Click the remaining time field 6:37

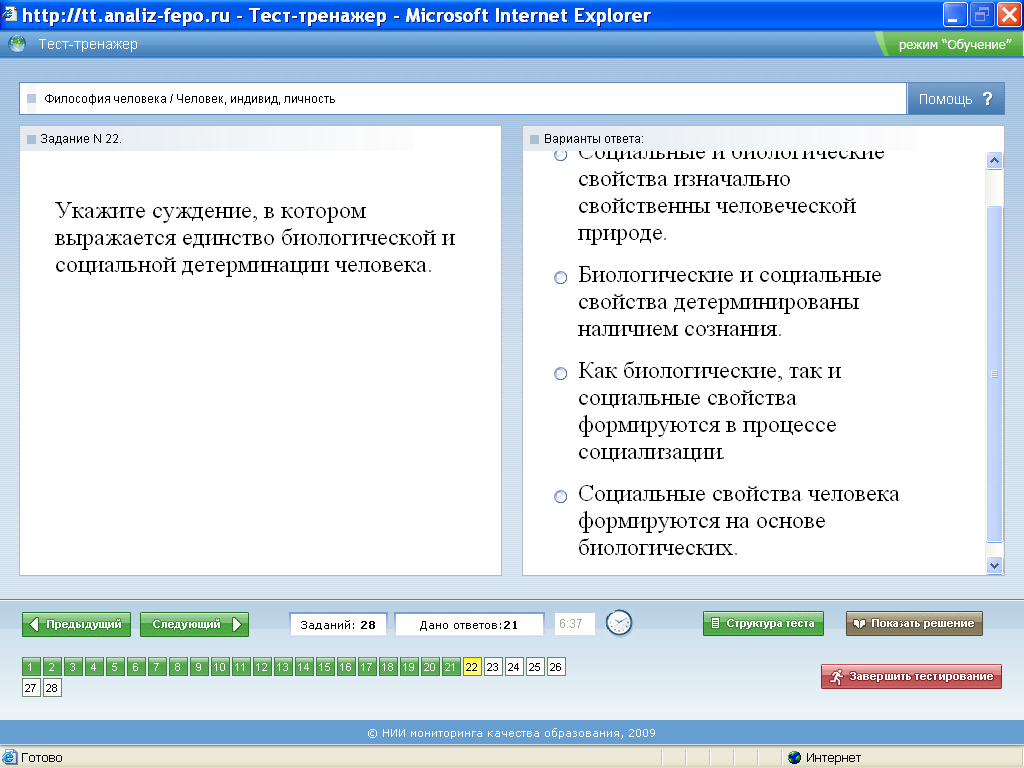[575, 624]
